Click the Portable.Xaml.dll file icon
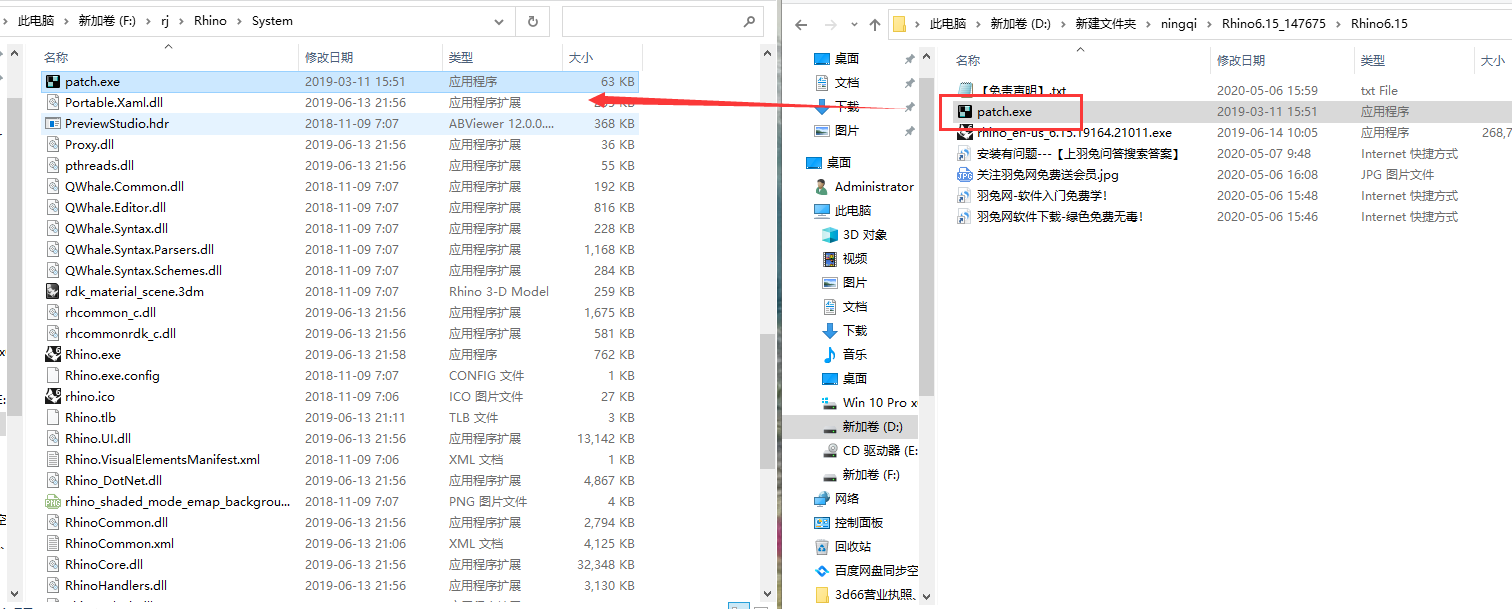The height and width of the screenshot is (609, 1512). (x=54, y=102)
